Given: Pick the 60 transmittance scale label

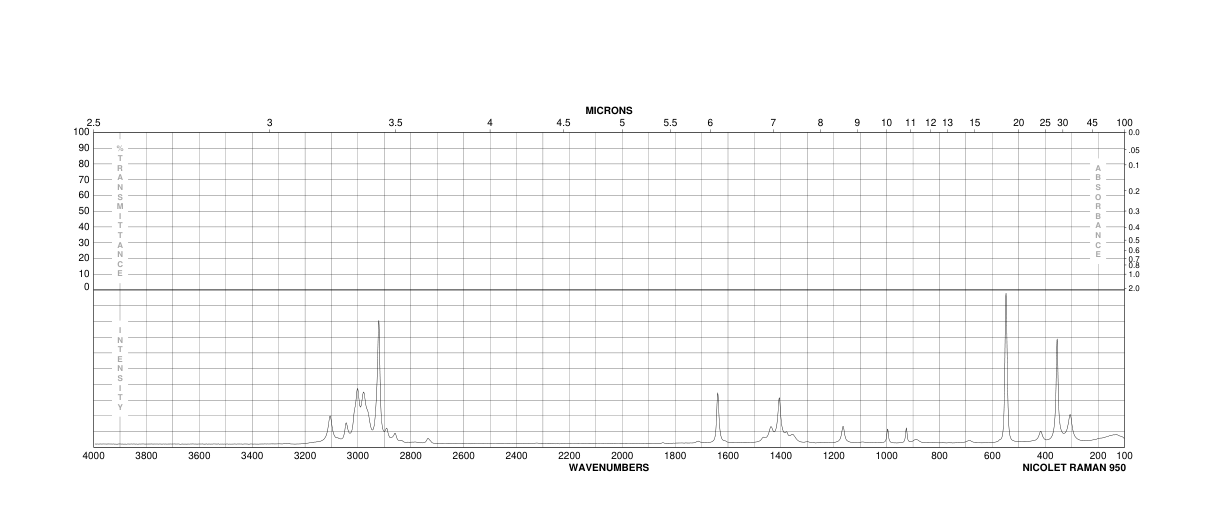Looking at the screenshot, I should (x=84, y=195).
